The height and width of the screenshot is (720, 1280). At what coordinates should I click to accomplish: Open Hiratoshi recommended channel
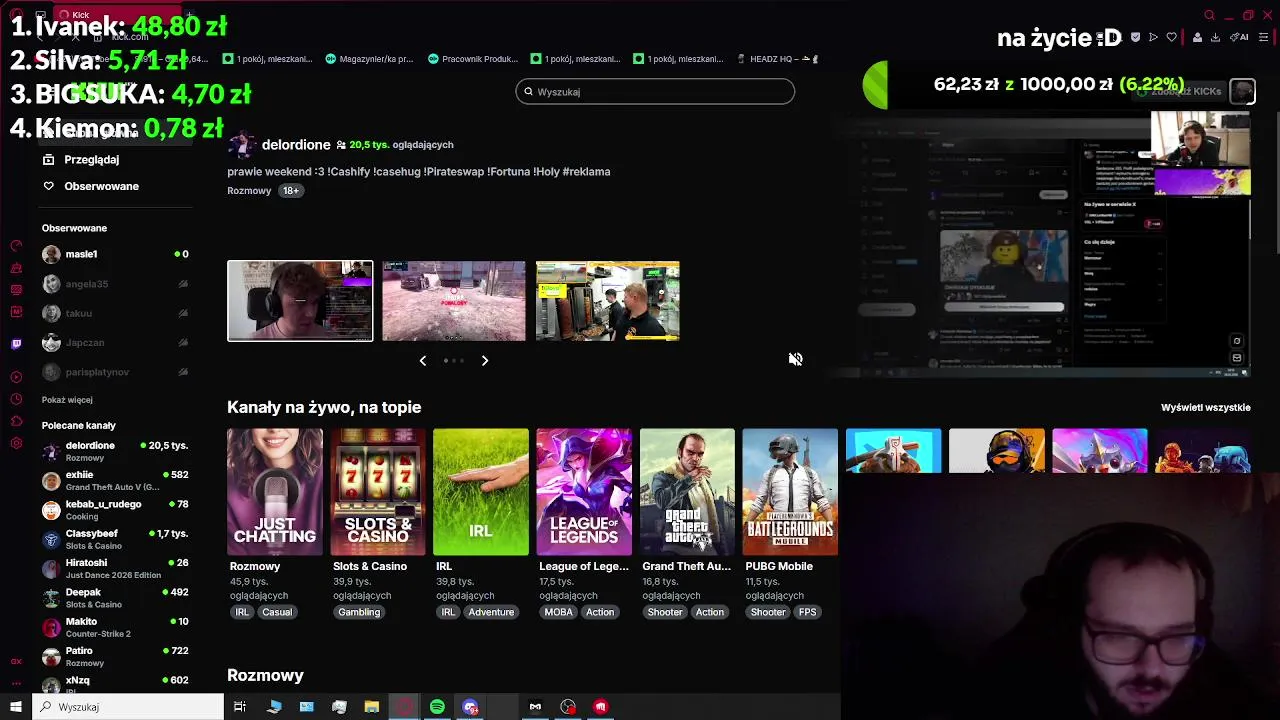tap(115, 569)
